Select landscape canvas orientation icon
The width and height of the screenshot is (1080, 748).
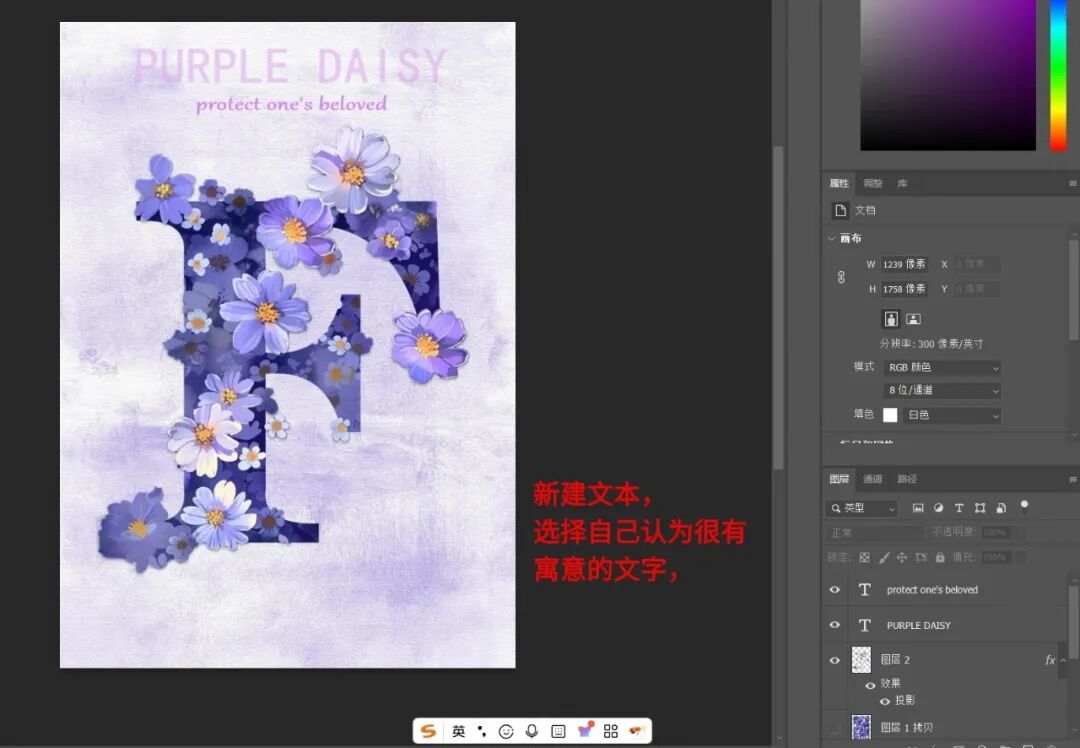913,319
